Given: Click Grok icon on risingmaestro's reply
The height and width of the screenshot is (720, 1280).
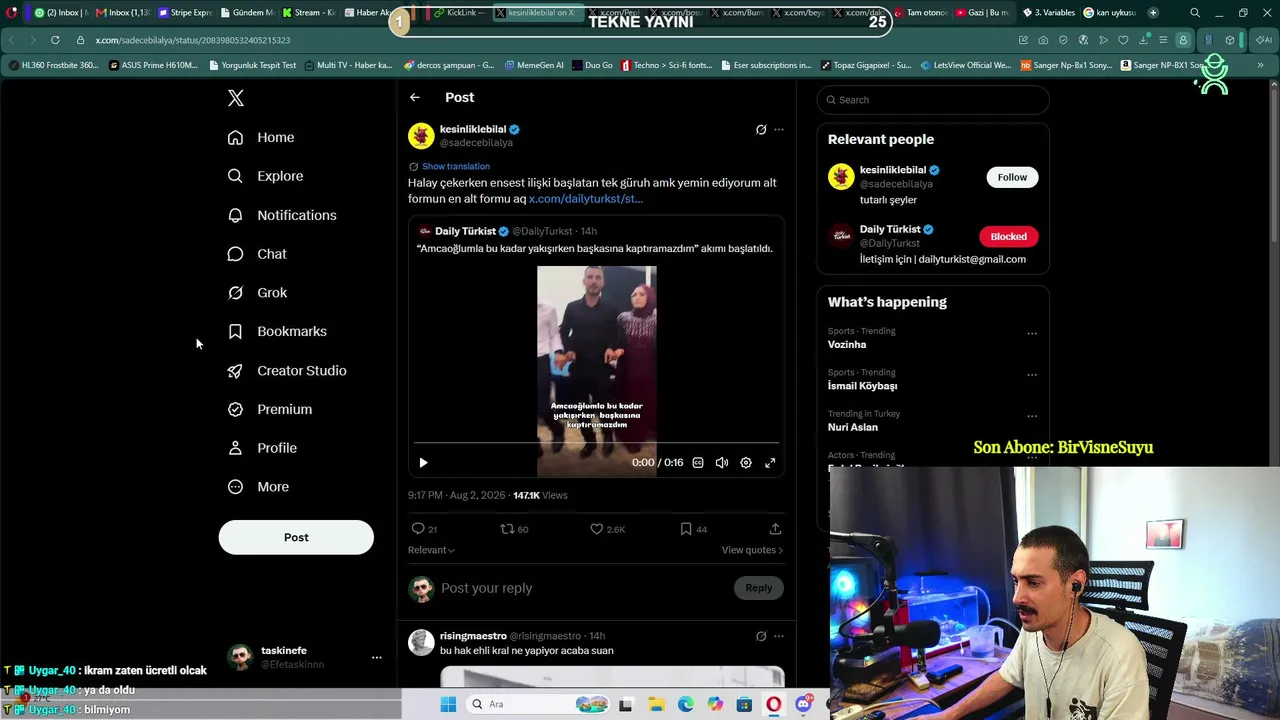Looking at the screenshot, I should 761,636.
